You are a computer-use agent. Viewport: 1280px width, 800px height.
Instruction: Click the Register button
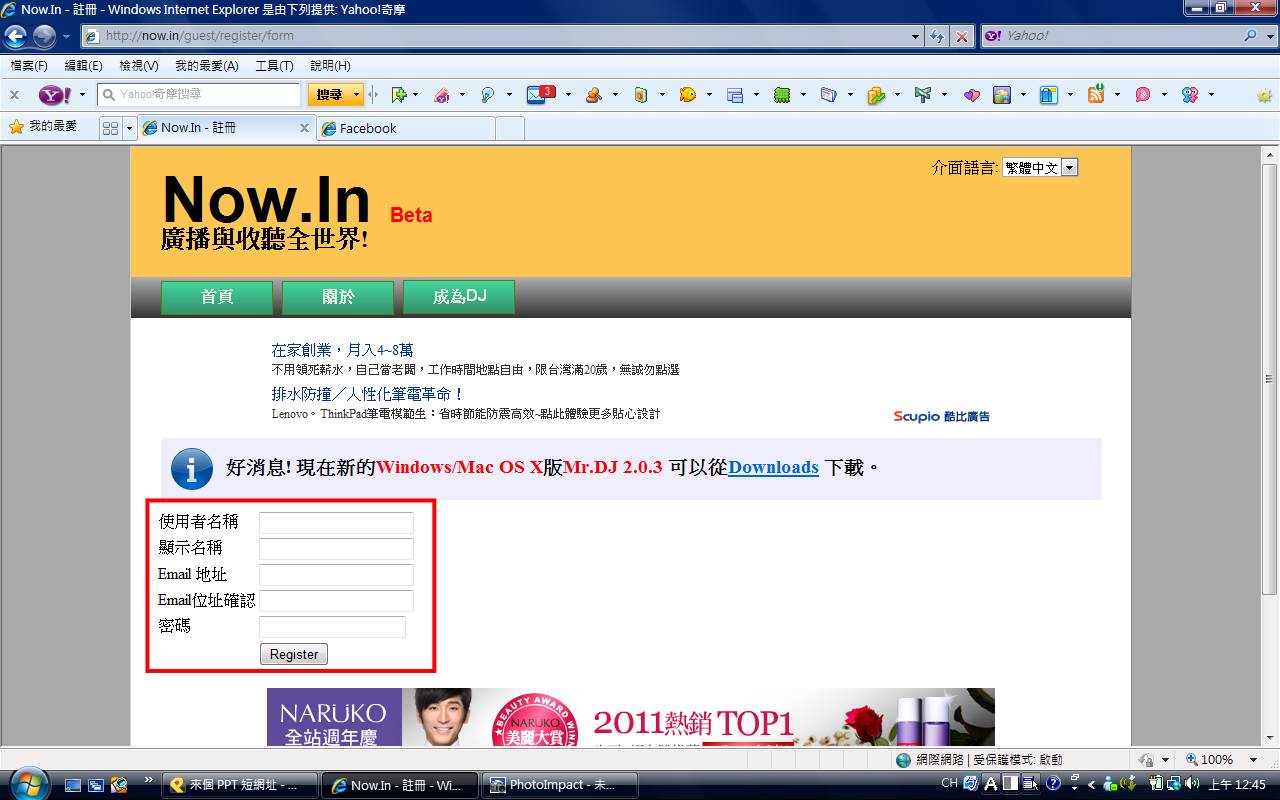tap(294, 654)
